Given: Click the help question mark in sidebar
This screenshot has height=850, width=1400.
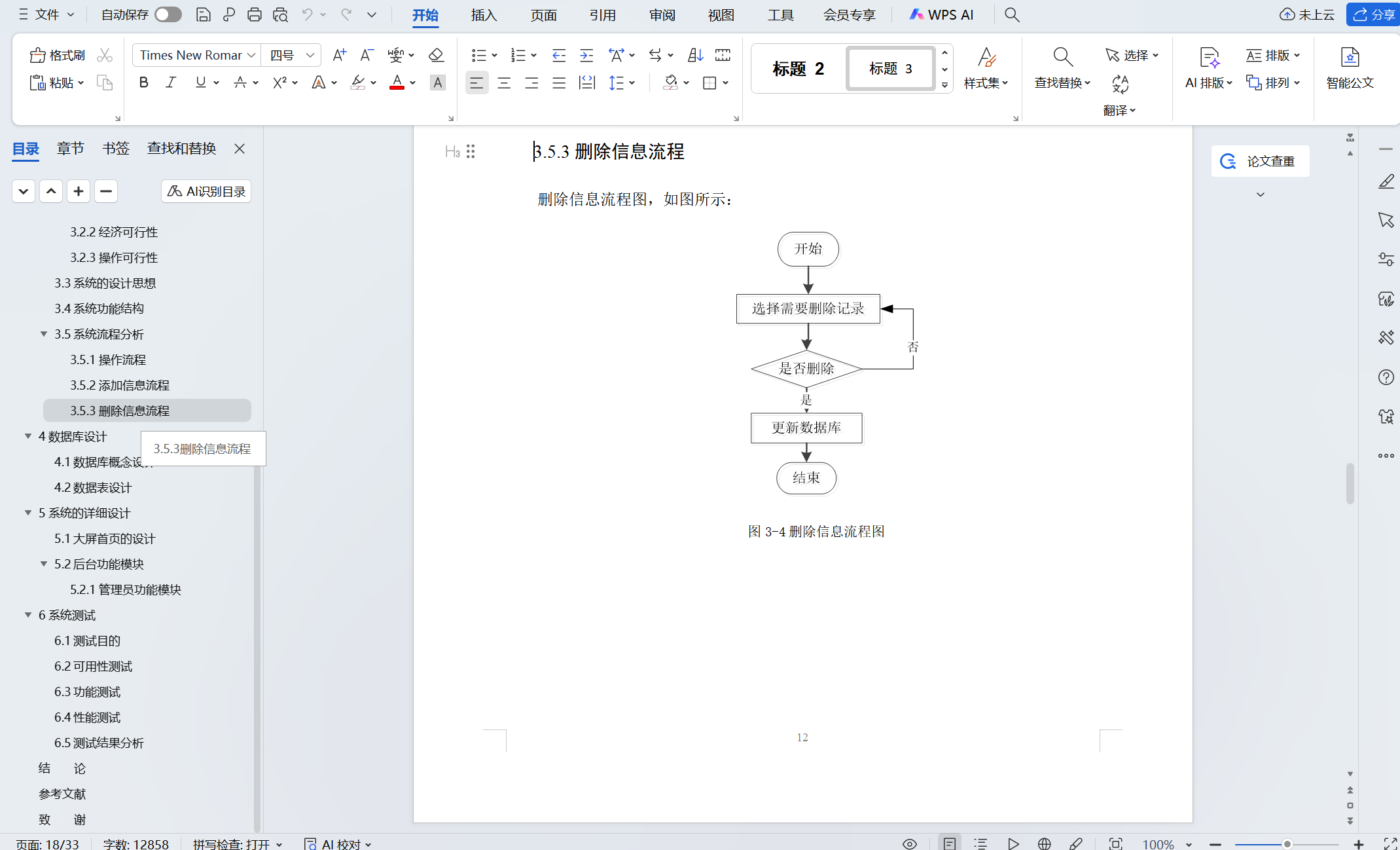Looking at the screenshot, I should 1386,377.
